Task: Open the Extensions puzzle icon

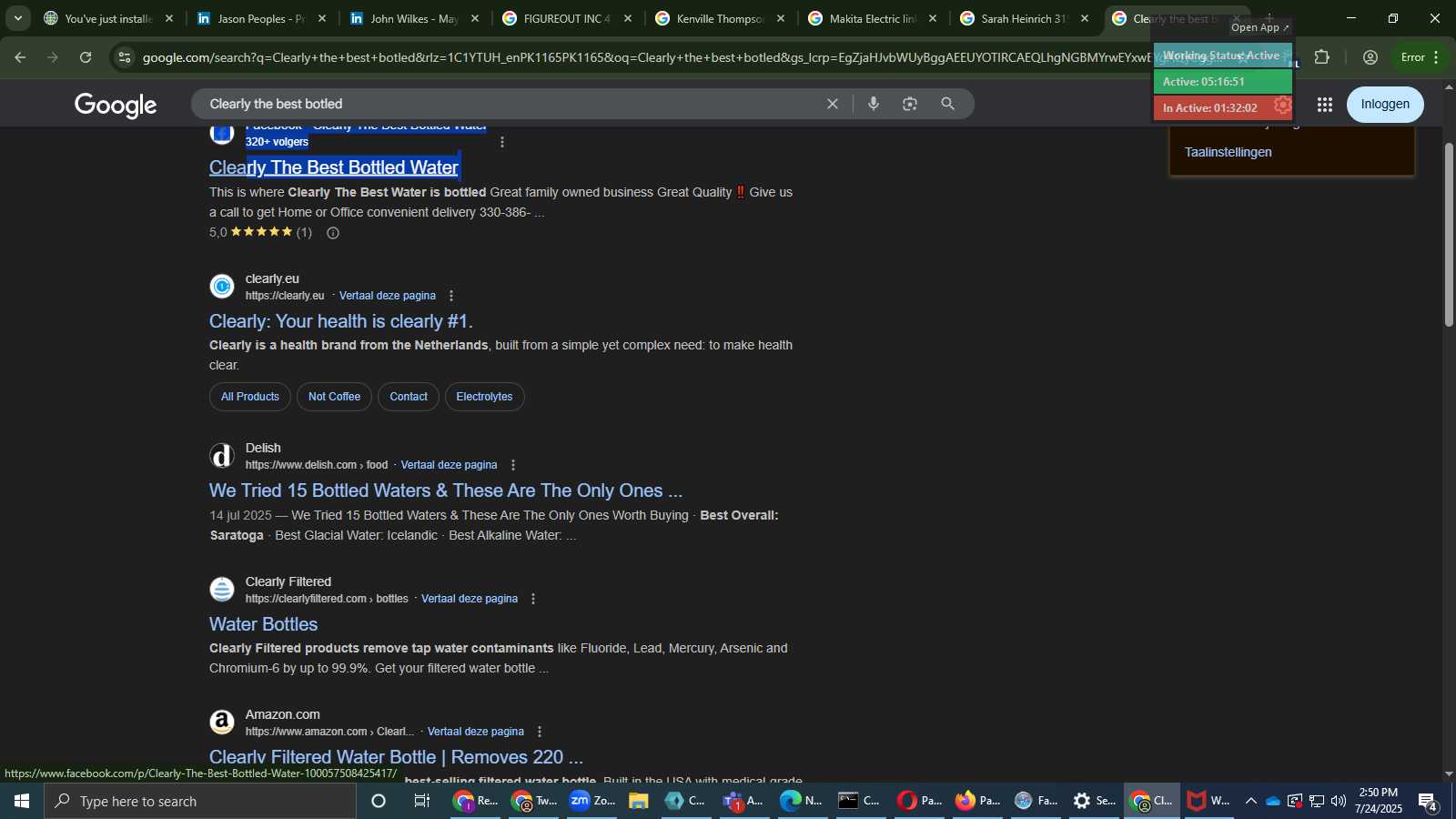Action: click(x=1322, y=57)
